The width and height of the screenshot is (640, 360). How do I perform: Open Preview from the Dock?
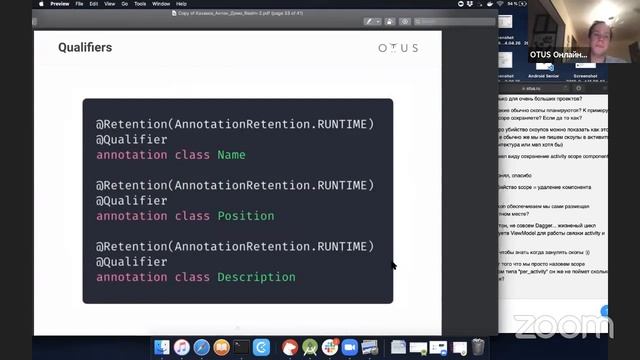369,347
